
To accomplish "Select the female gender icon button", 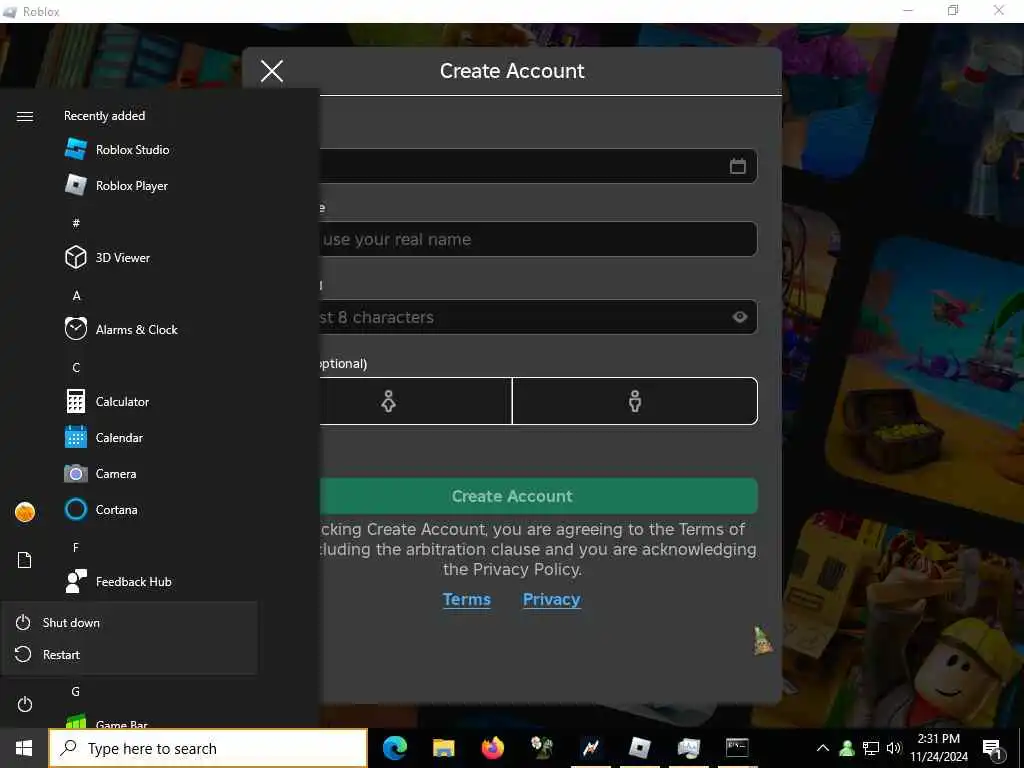I will pos(389,401).
